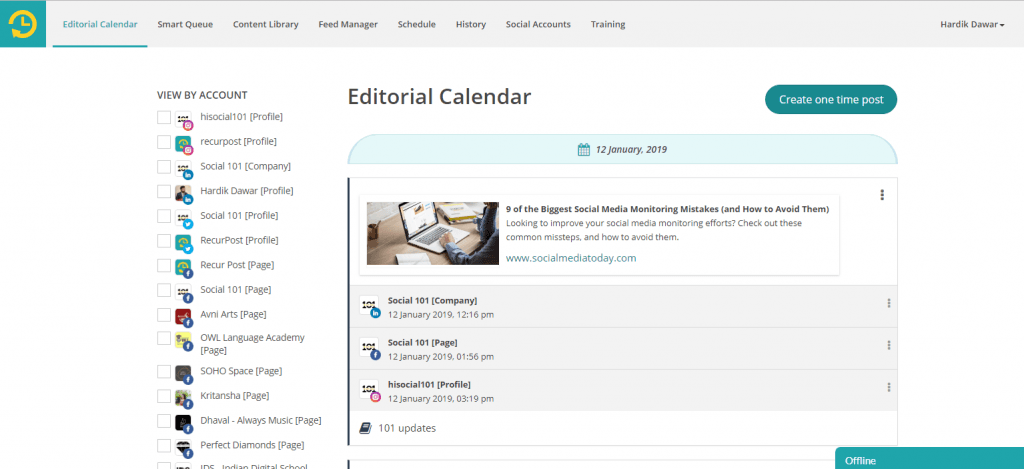Go to the Smart Queue tab
This screenshot has height=469, width=1024.
click(x=185, y=24)
